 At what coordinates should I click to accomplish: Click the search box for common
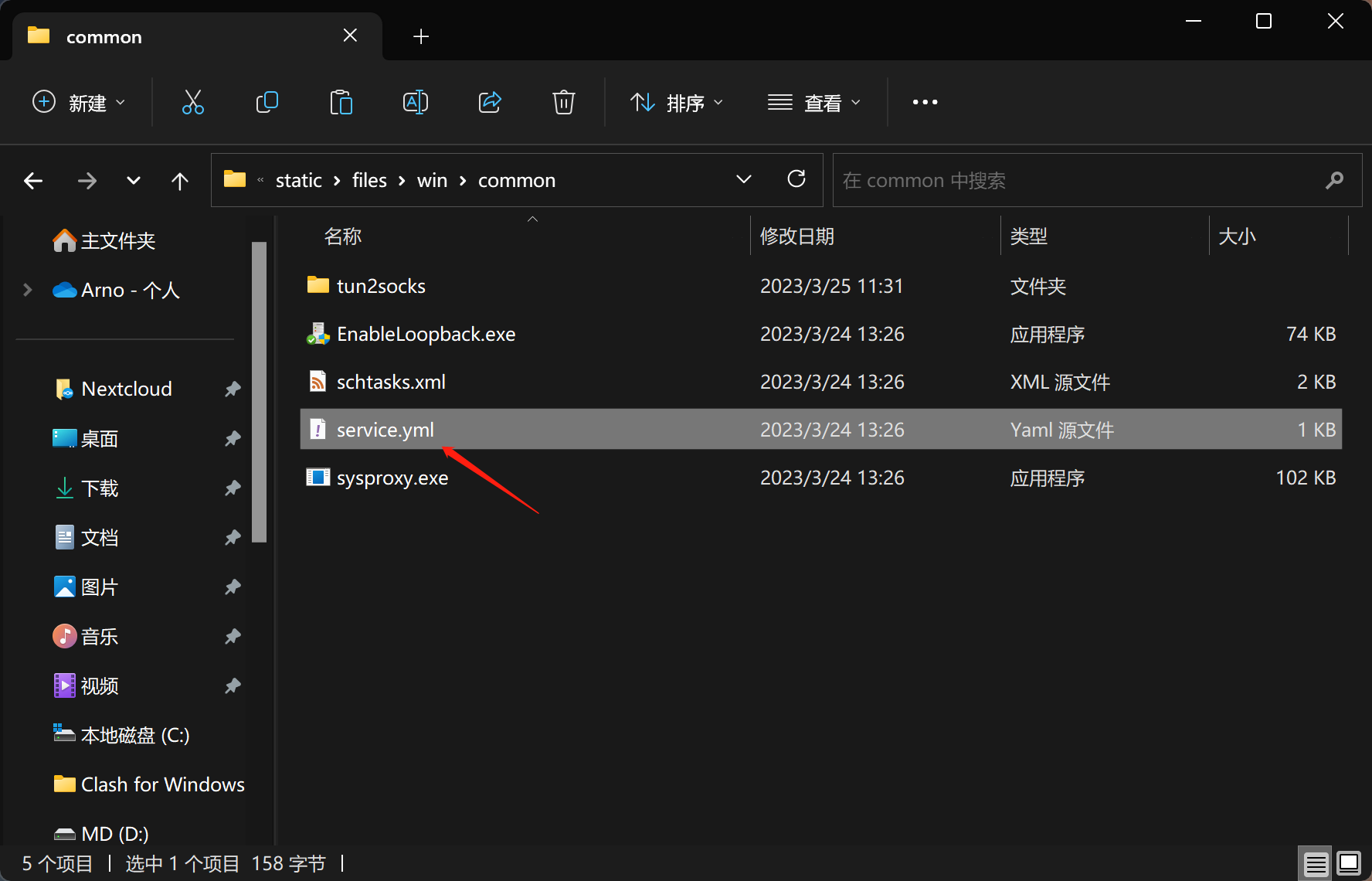click(1097, 180)
